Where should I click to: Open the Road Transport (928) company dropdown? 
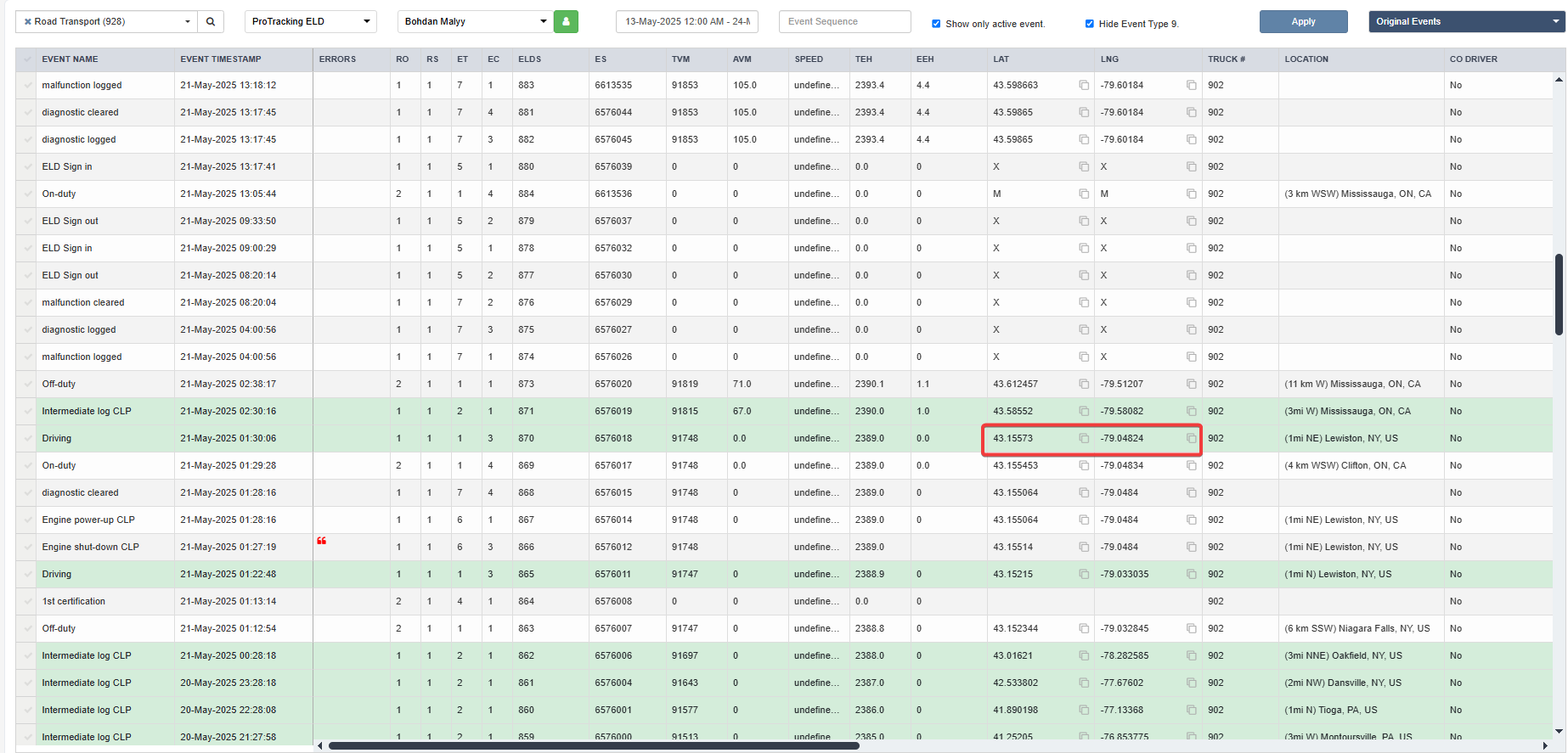tap(106, 21)
